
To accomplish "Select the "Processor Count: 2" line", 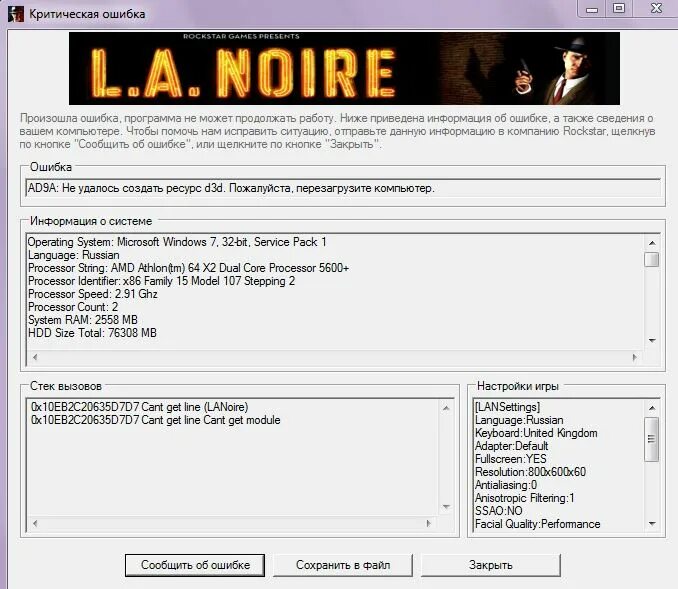I will tap(73, 307).
